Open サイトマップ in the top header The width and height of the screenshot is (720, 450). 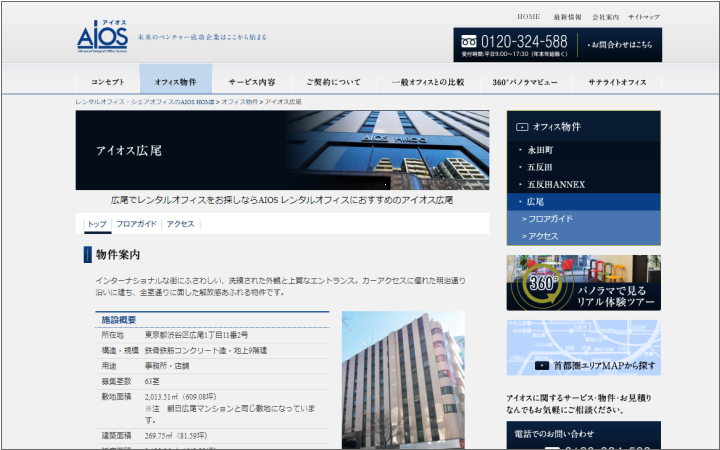[x=644, y=17]
